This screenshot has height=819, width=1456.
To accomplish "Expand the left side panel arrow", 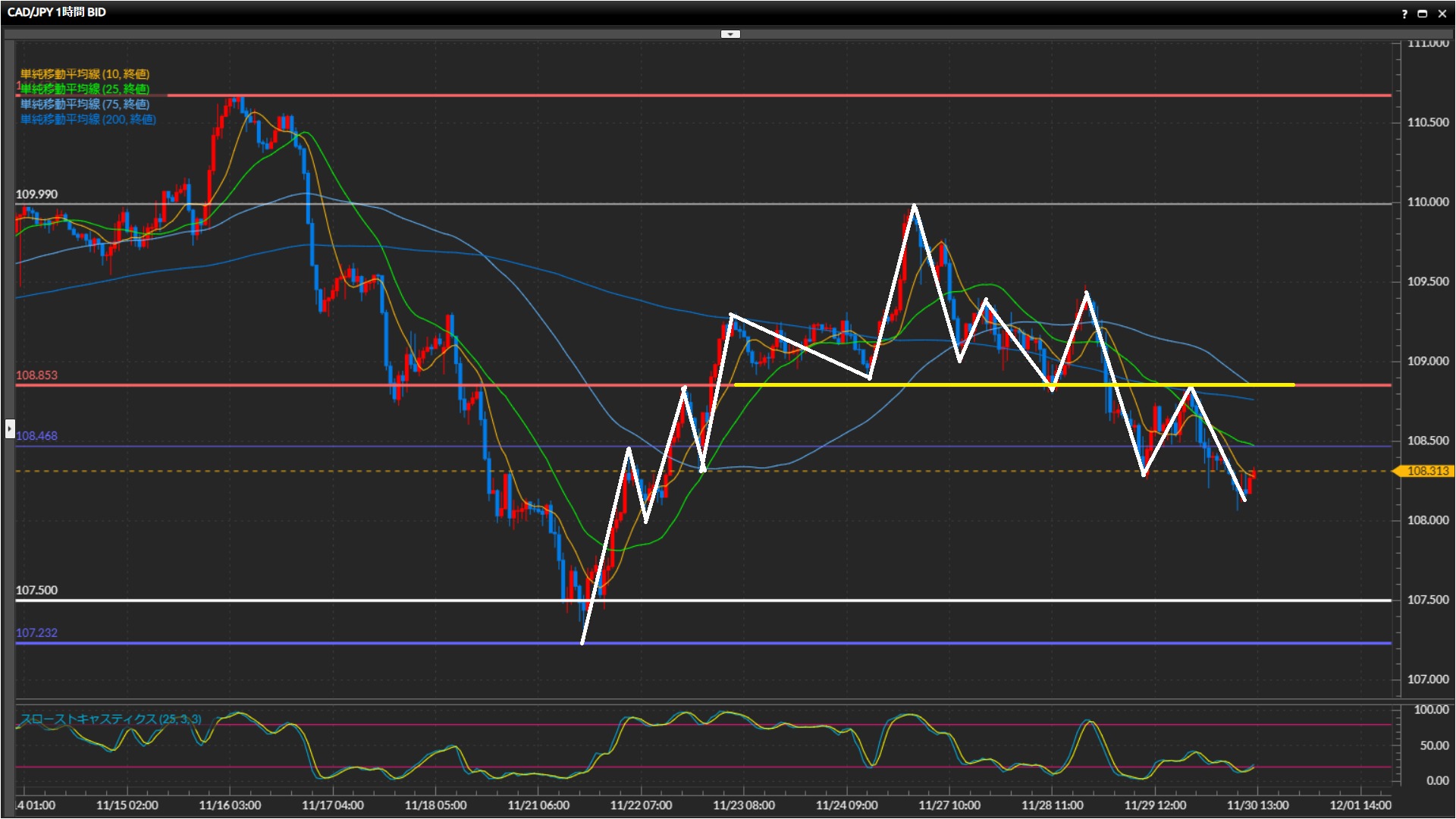I will tap(9, 428).
